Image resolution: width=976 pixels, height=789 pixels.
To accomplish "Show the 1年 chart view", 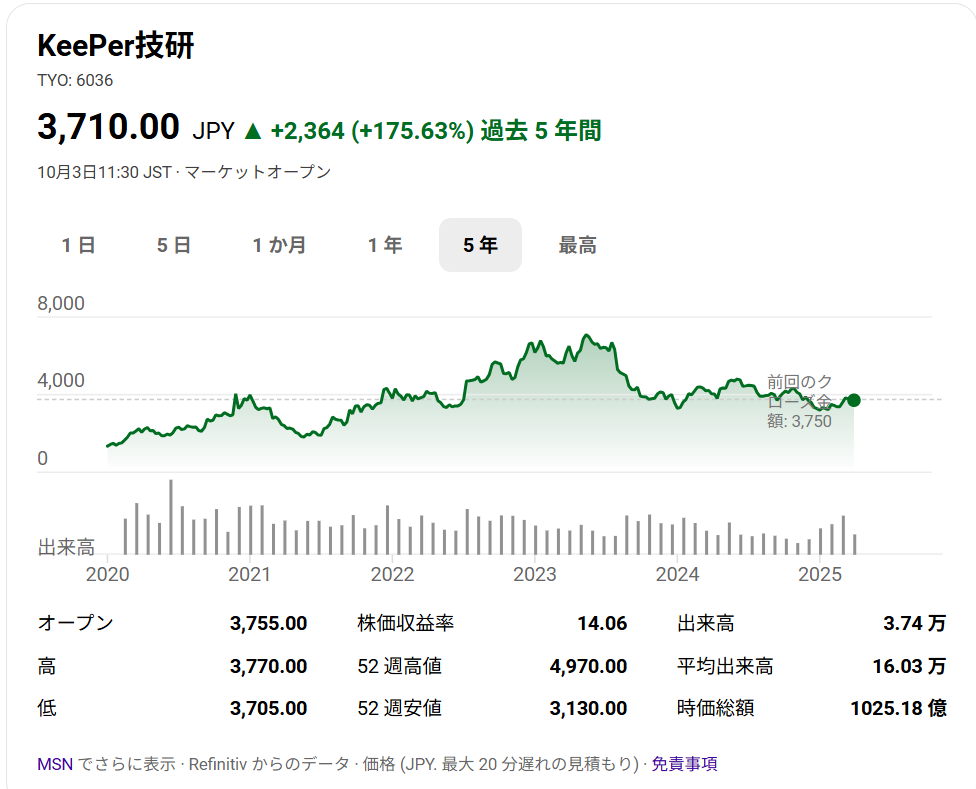I will click(x=385, y=245).
